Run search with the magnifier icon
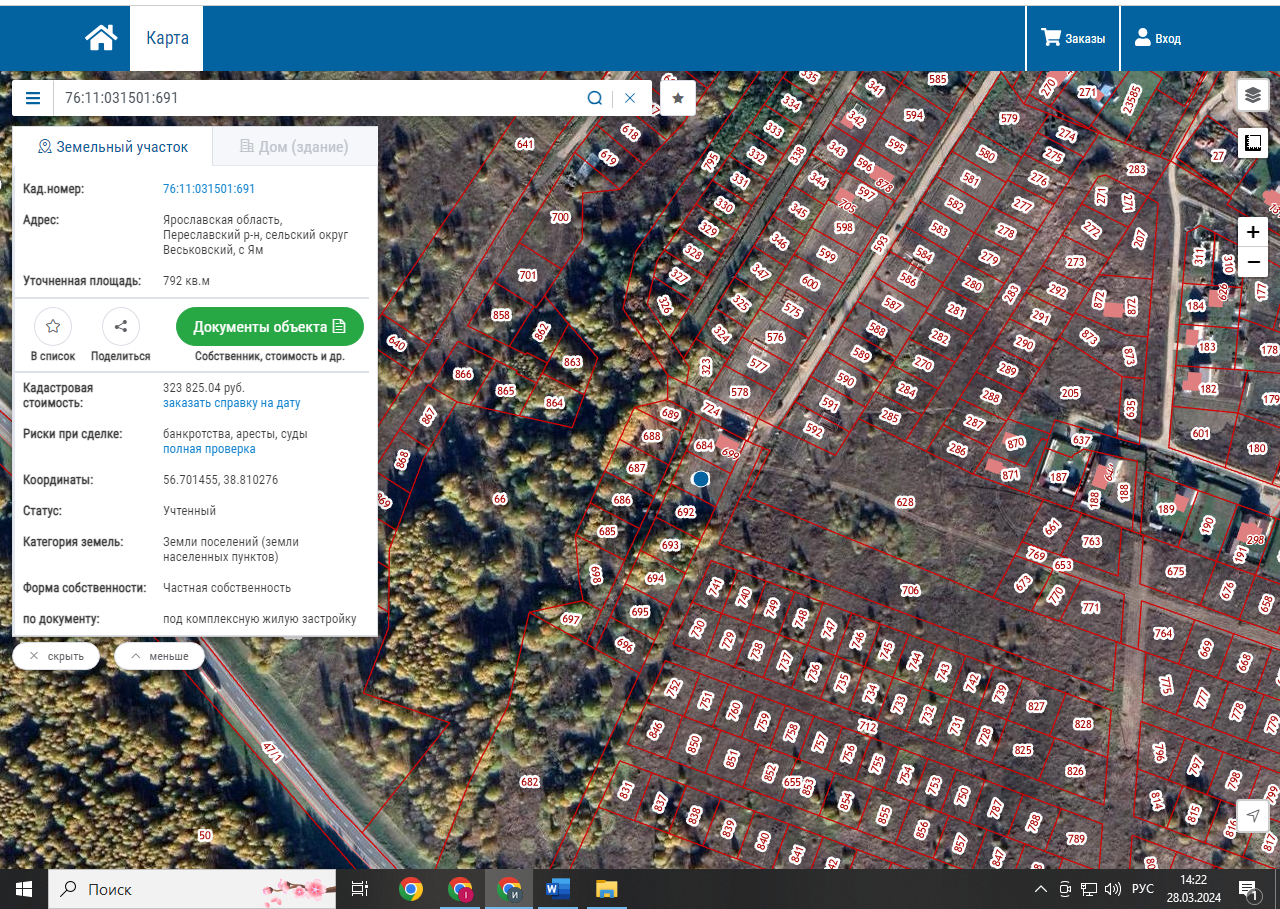Screen dimensions: 1280x909 click(595, 98)
